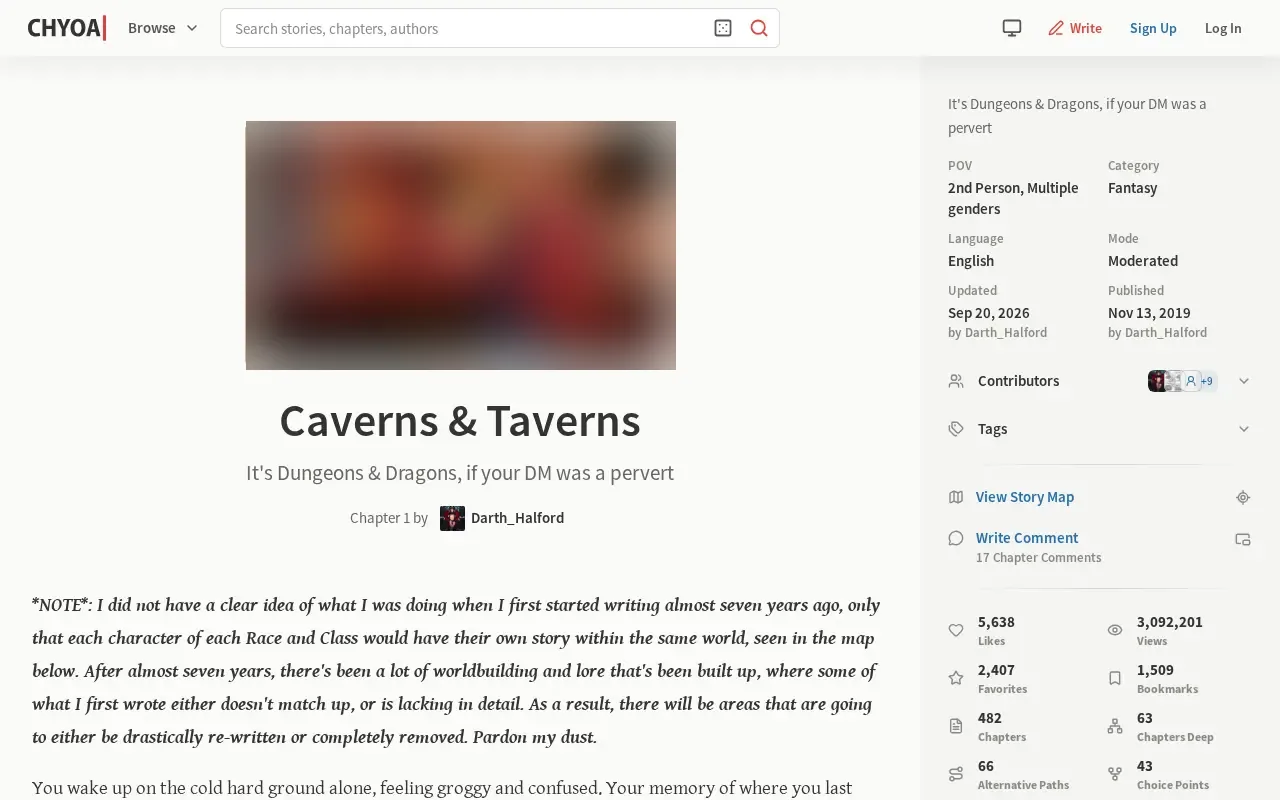
Task: Click the Tags label icon
Action: 956,429
